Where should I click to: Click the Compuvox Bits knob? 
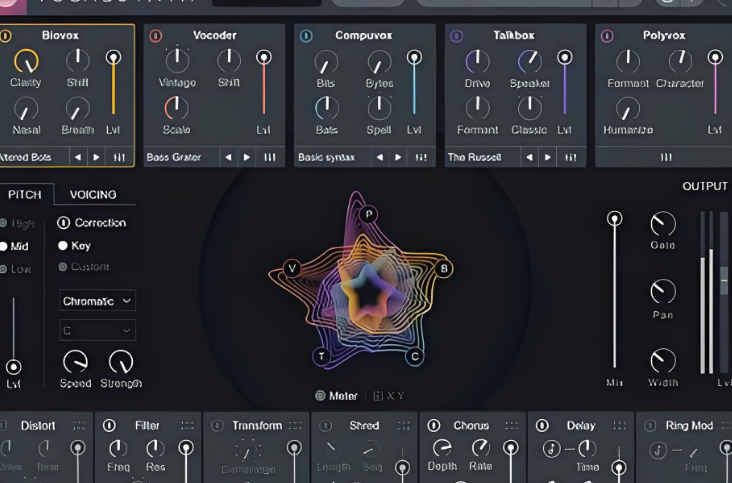pos(326,62)
